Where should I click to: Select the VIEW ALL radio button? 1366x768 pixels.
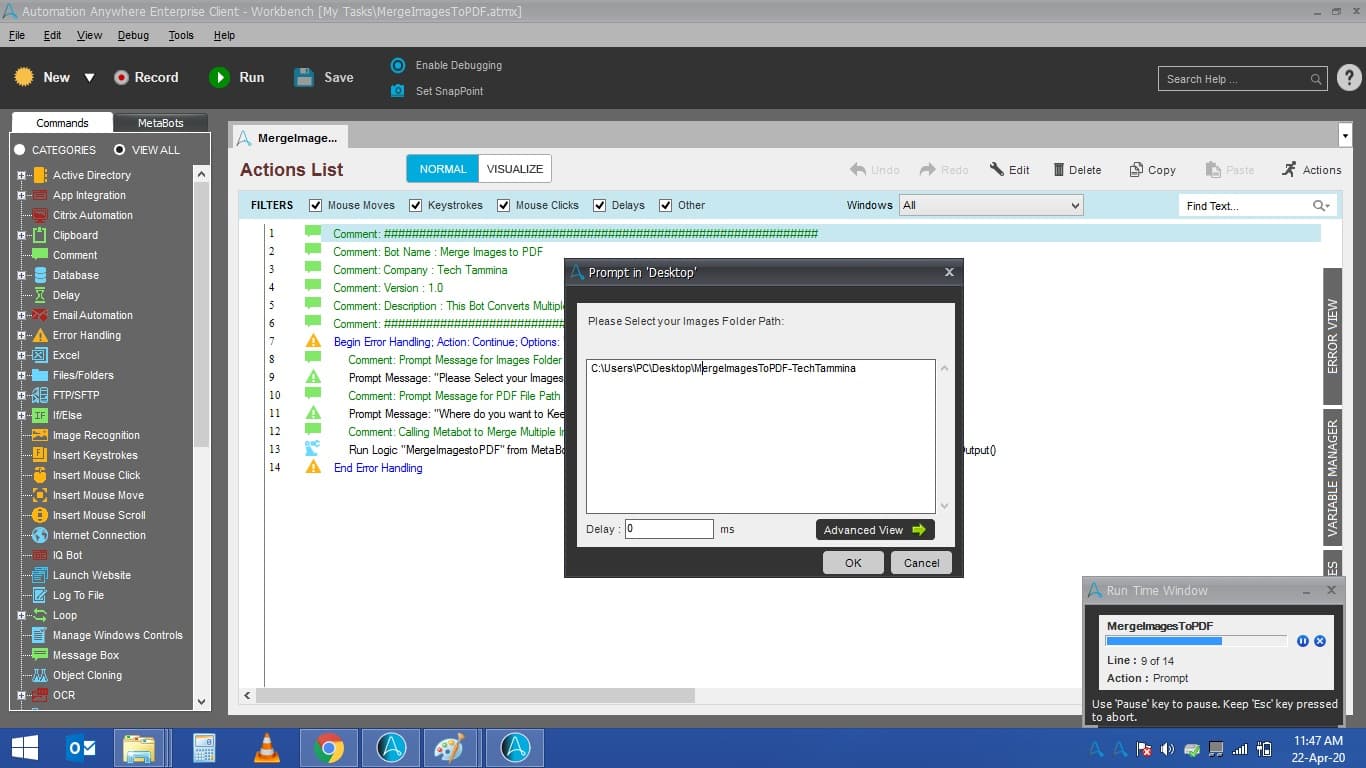120,150
